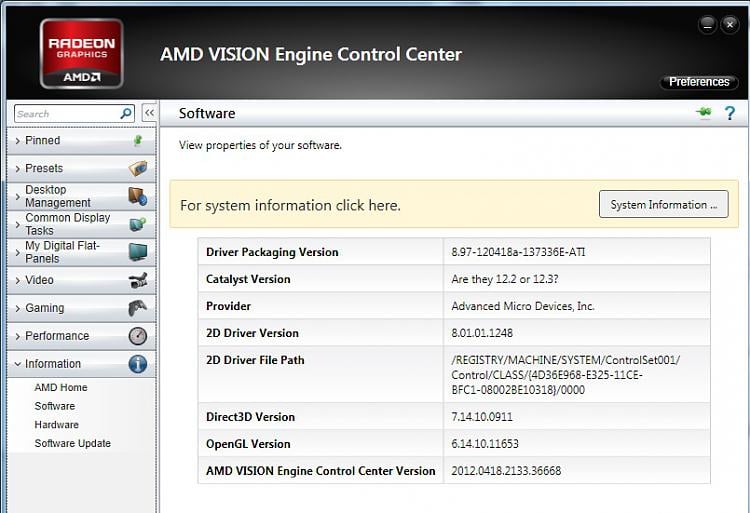Click the Direct3D Version value 7.14.10.0911
This screenshot has height=513, width=750.
tap(482, 417)
